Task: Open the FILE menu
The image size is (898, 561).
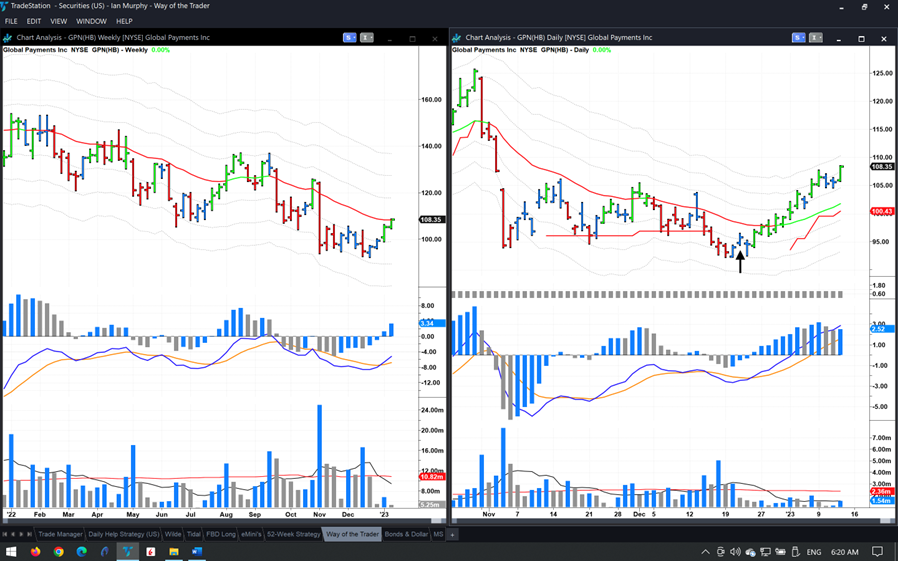Action: coord(11,21)
